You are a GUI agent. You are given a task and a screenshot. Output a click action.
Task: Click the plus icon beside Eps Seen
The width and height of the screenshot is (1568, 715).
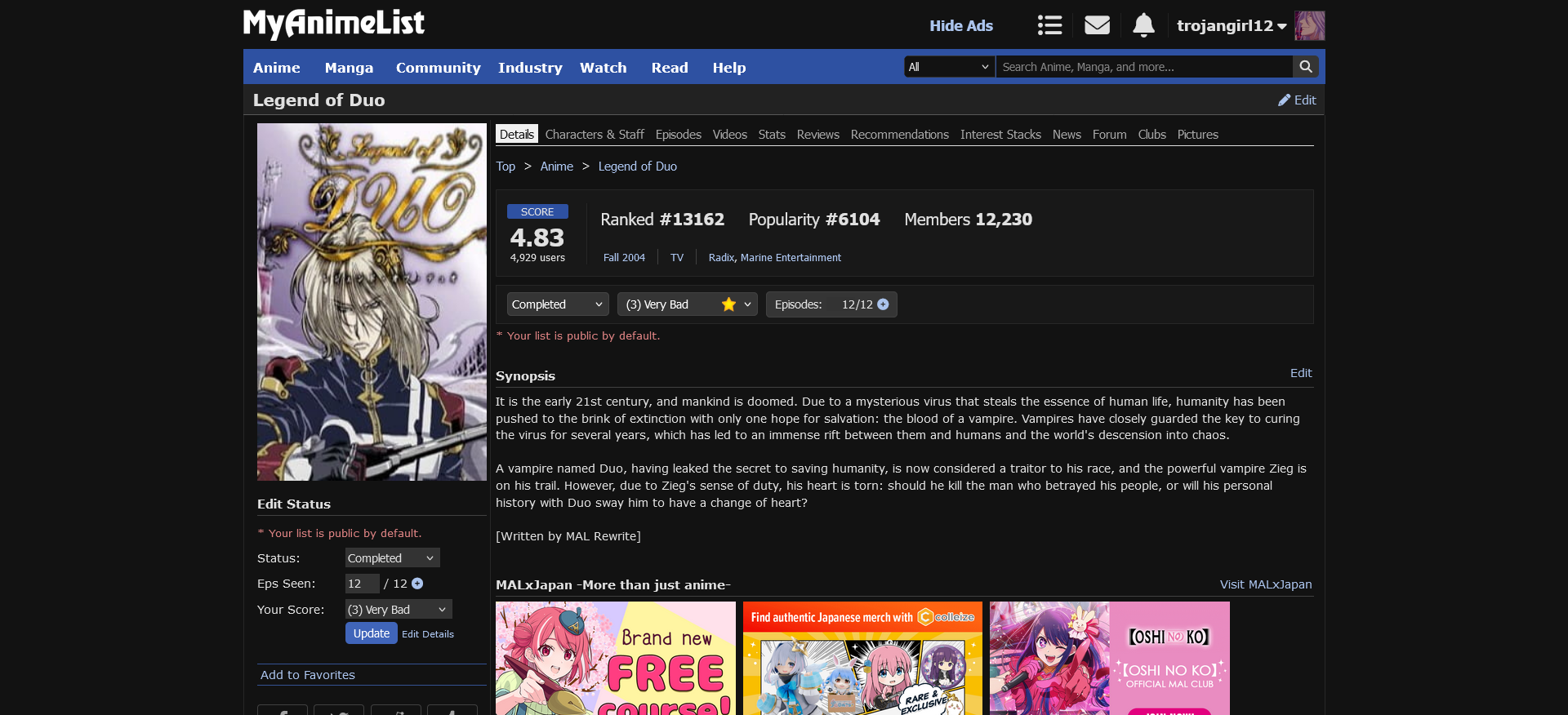[x=417, y=584]
